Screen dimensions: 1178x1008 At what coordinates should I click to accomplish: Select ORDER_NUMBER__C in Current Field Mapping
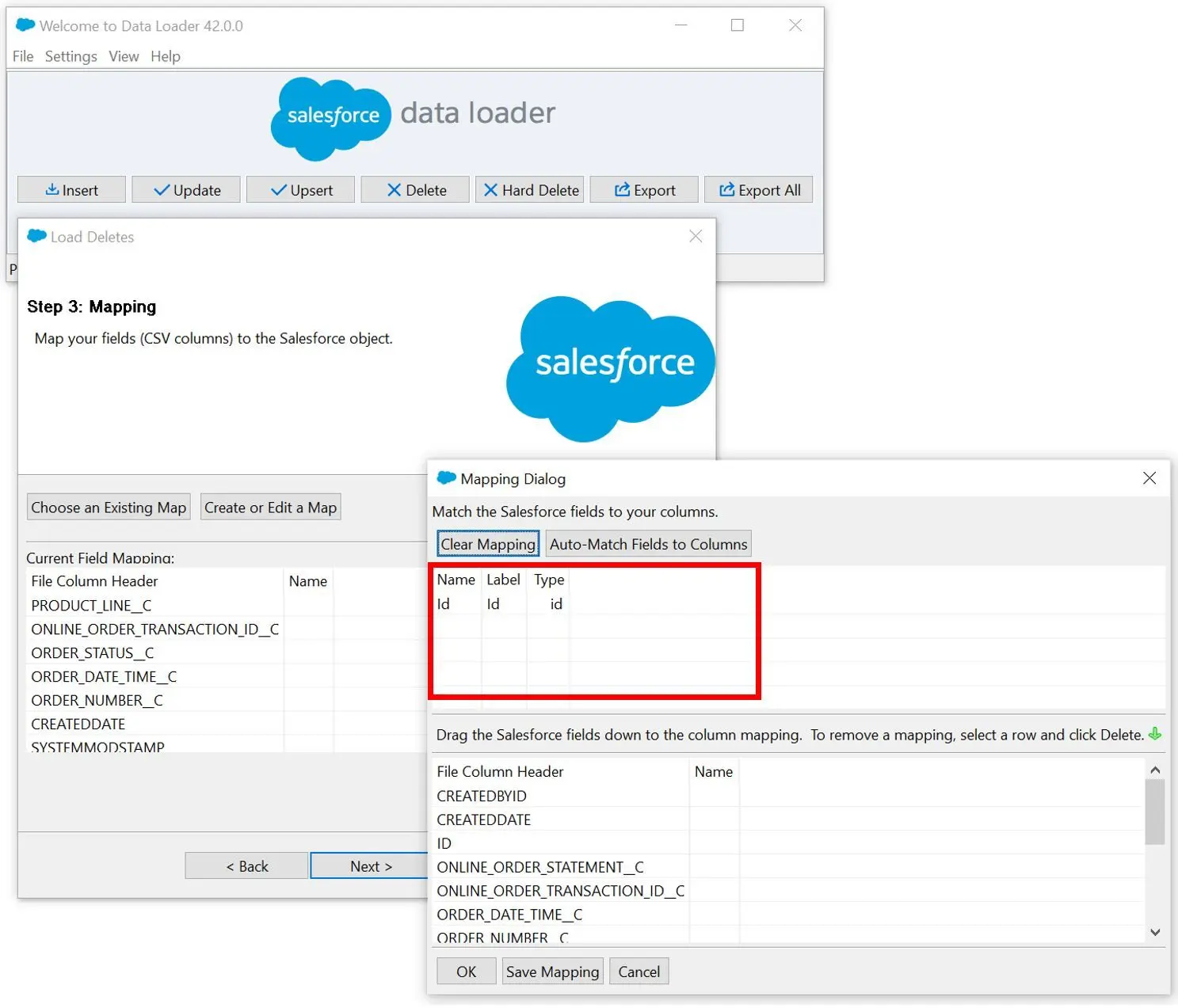pos(227,701)
